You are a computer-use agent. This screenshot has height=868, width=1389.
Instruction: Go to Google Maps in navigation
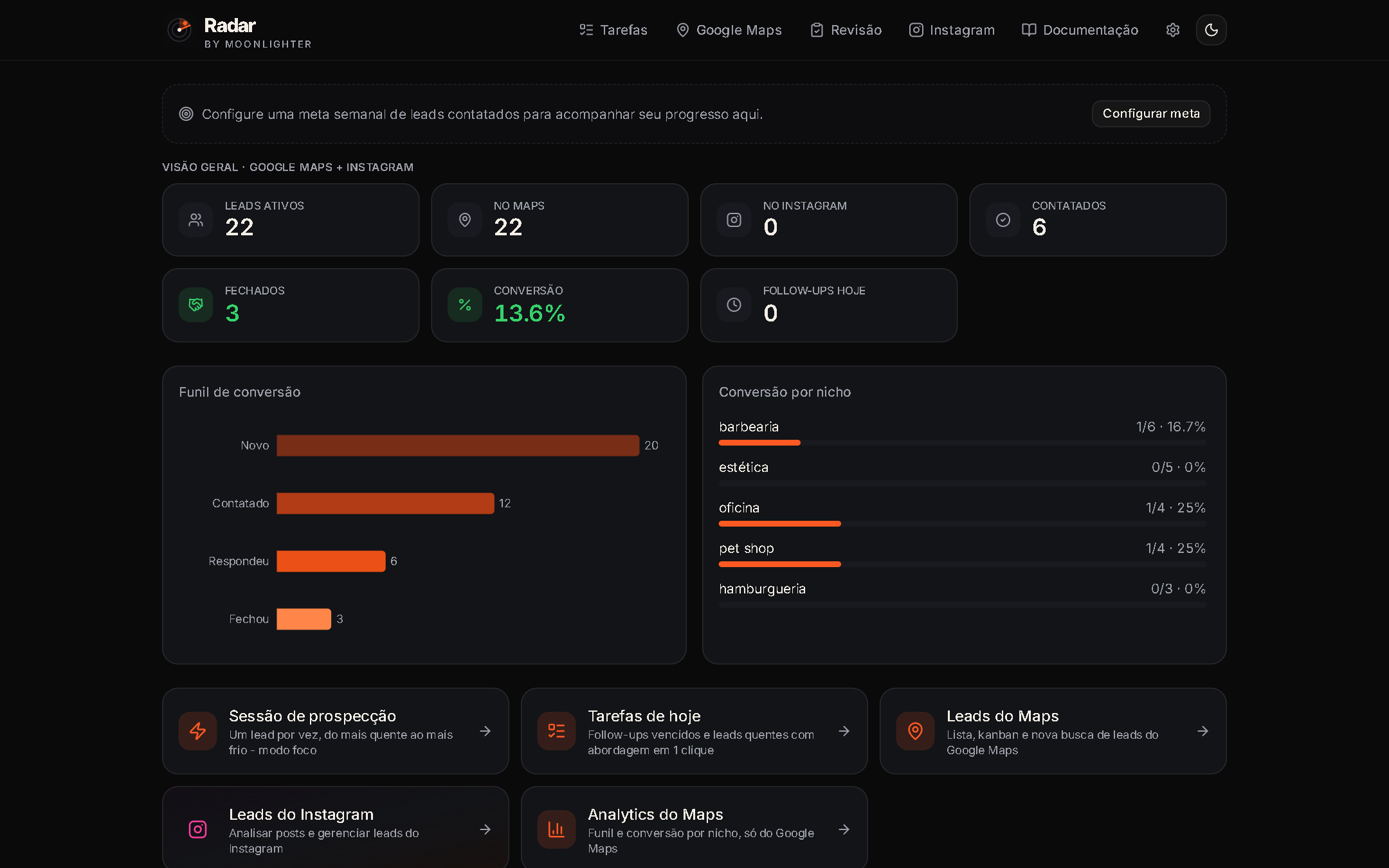pyautogui.click(x=729, y=30)
